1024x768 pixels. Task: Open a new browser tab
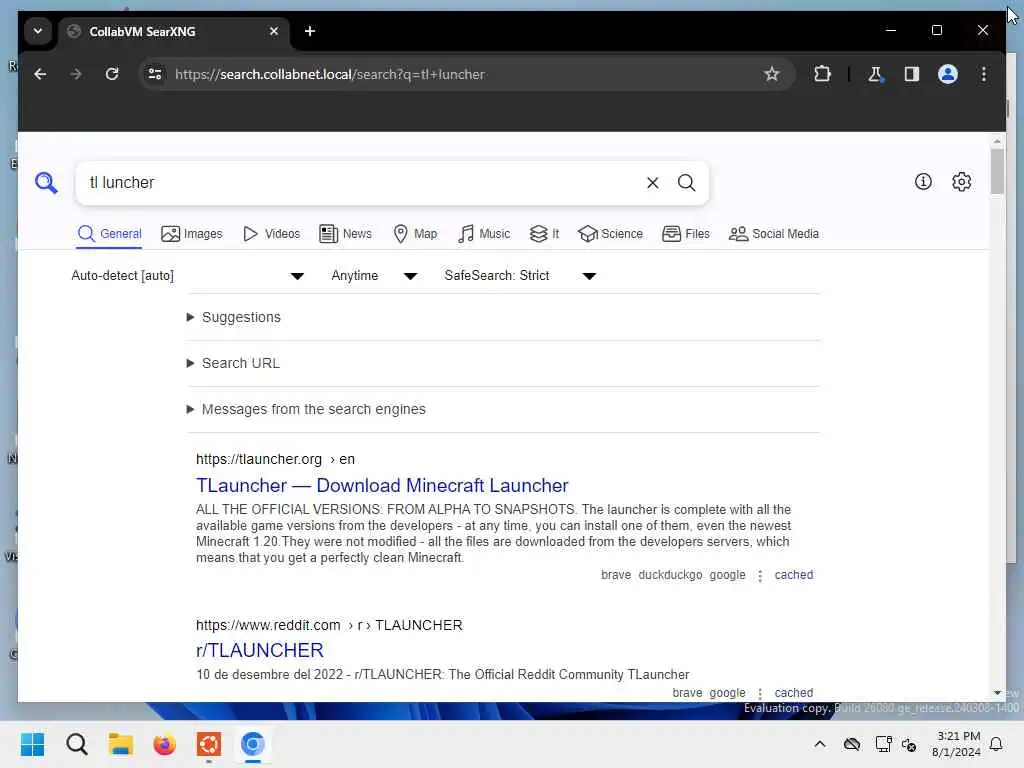point(310,31)
